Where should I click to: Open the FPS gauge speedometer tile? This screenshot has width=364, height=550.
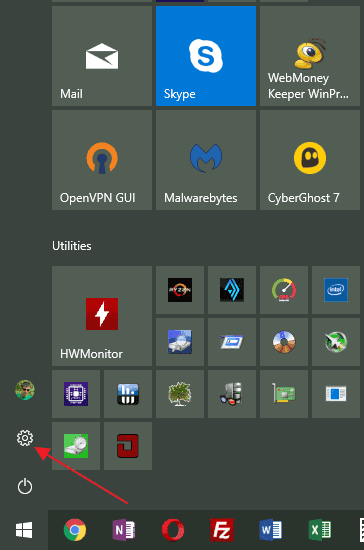(284, 290)
